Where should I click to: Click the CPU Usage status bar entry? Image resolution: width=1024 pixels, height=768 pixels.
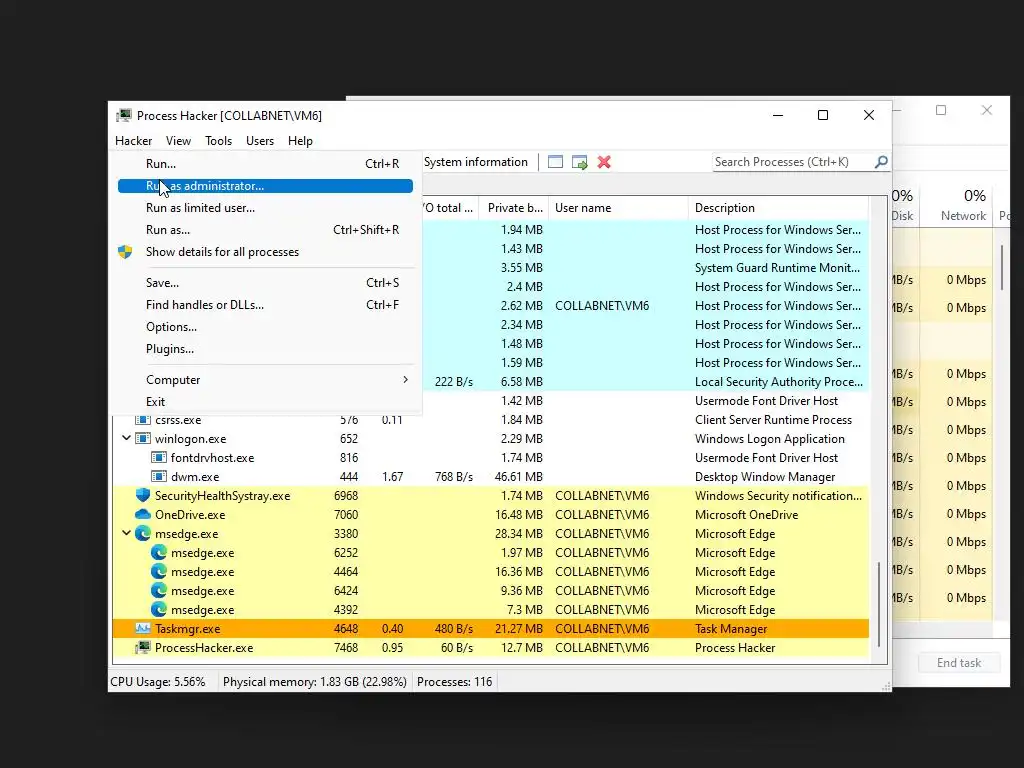point(157,682)
